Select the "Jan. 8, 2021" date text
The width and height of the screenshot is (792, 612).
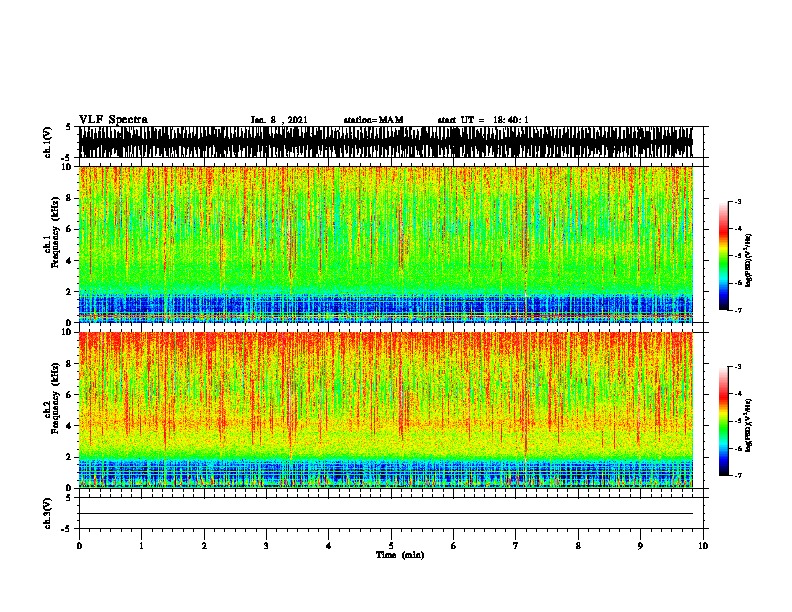tap(279, 120)
